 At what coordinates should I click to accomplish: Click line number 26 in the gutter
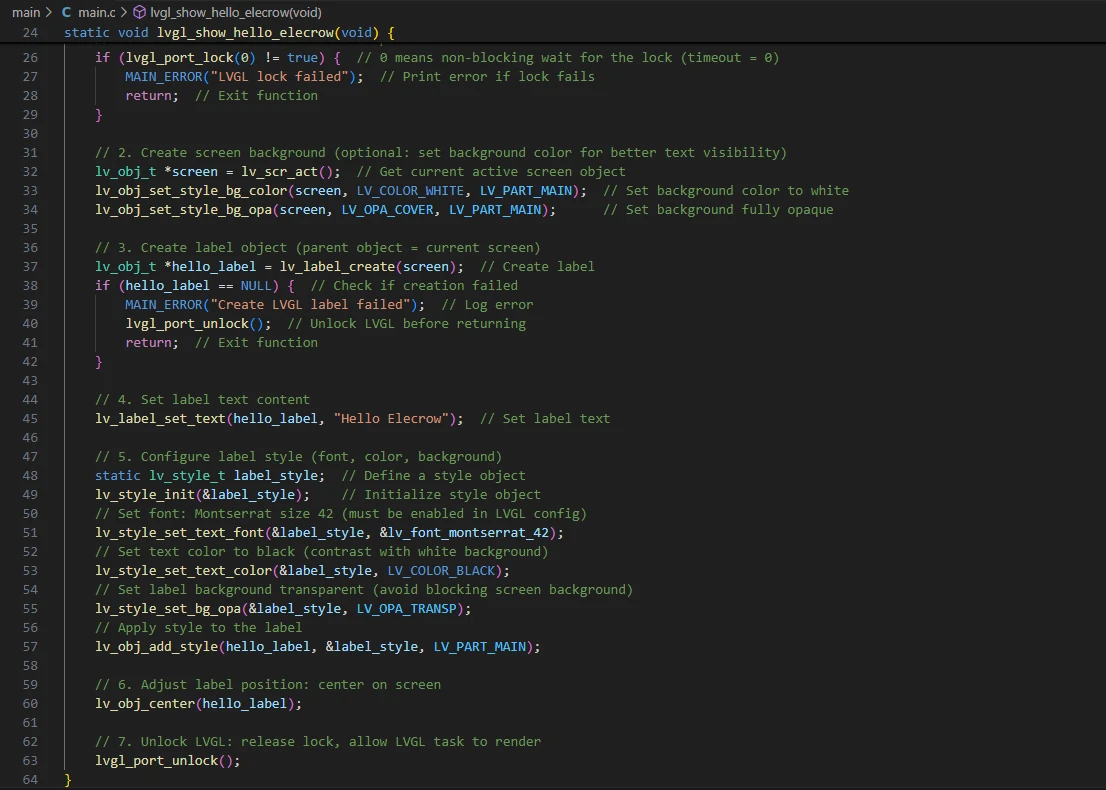coord(30,58)
